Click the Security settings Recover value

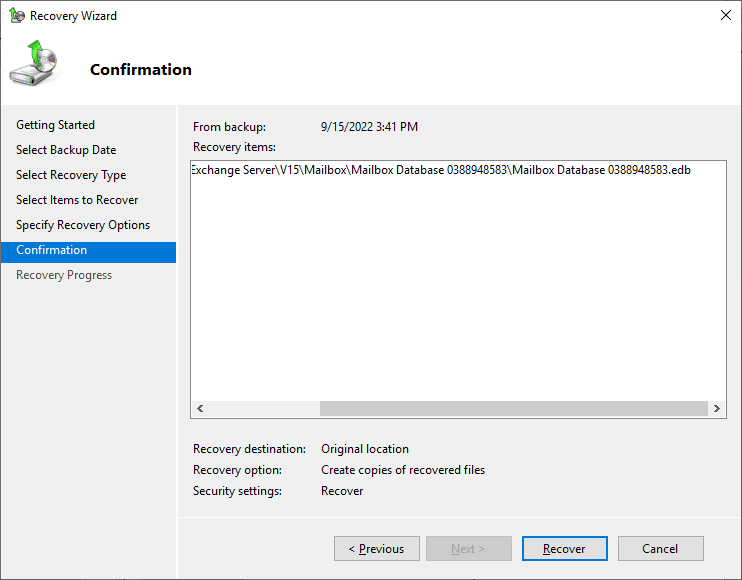342,491
